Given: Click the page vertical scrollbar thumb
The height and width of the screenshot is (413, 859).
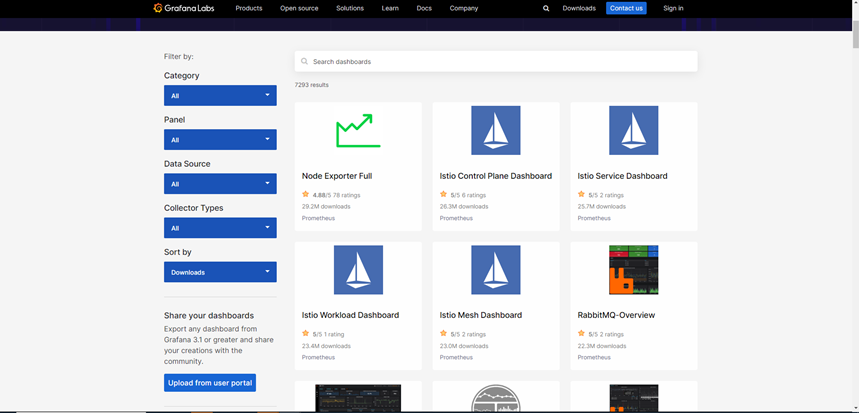Looking at the screenshot, I should tap(855, 35).
